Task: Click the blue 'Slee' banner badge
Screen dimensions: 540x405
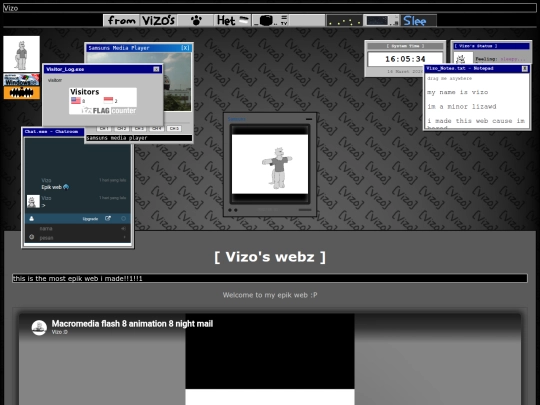Action: point(419,21)
